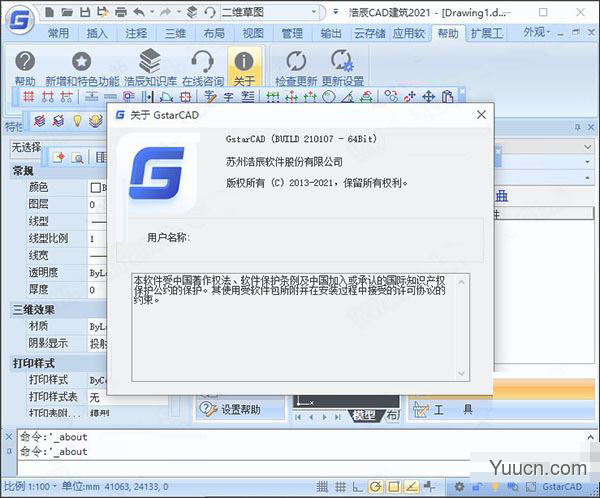This screenshot has height=498, width=600.
Task: Jump to last layout tab arrow
Action: (x=338, y=417)
